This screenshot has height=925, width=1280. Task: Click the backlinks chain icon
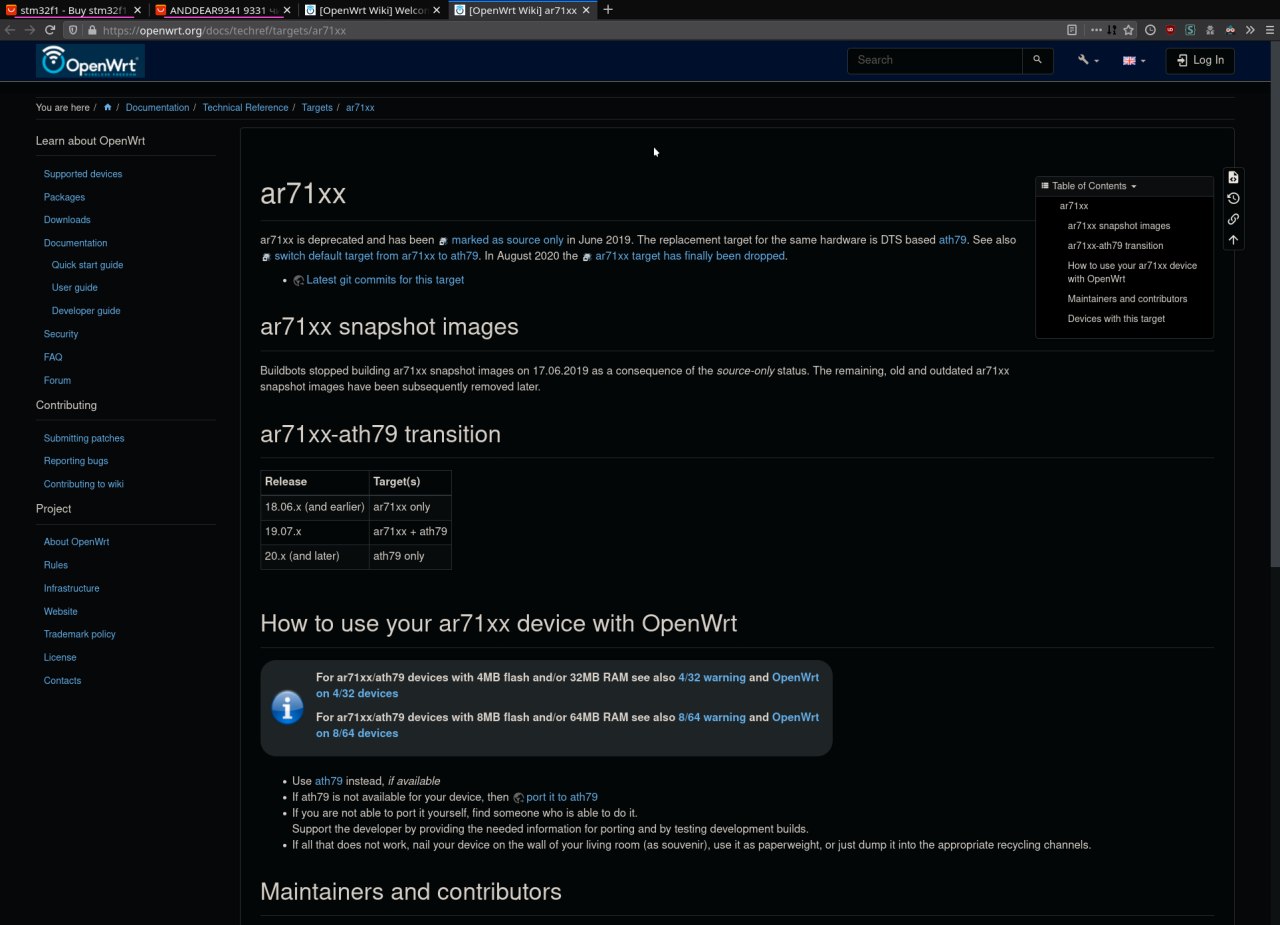point(1233,219)
